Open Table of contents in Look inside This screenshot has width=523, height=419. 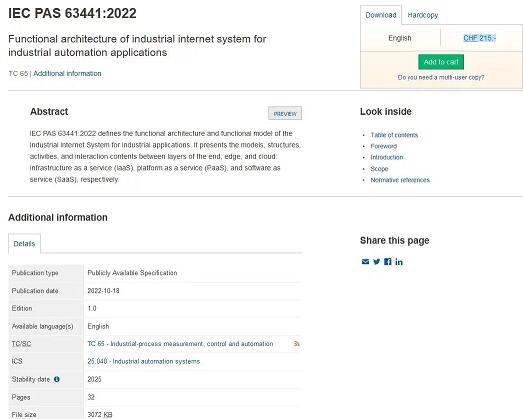tap(394, 135)
